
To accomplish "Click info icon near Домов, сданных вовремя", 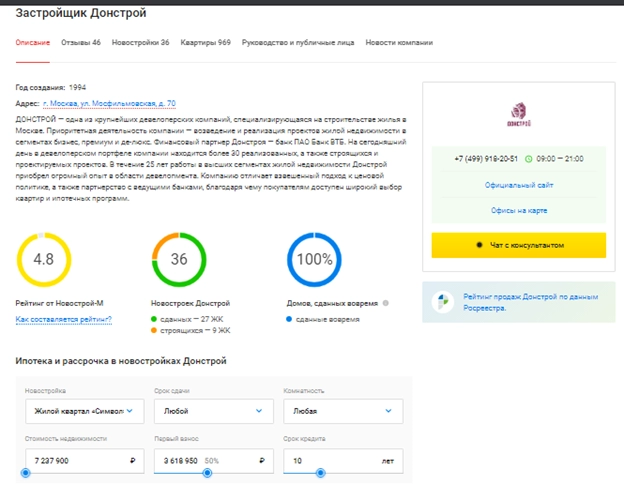I will (386, 303).
